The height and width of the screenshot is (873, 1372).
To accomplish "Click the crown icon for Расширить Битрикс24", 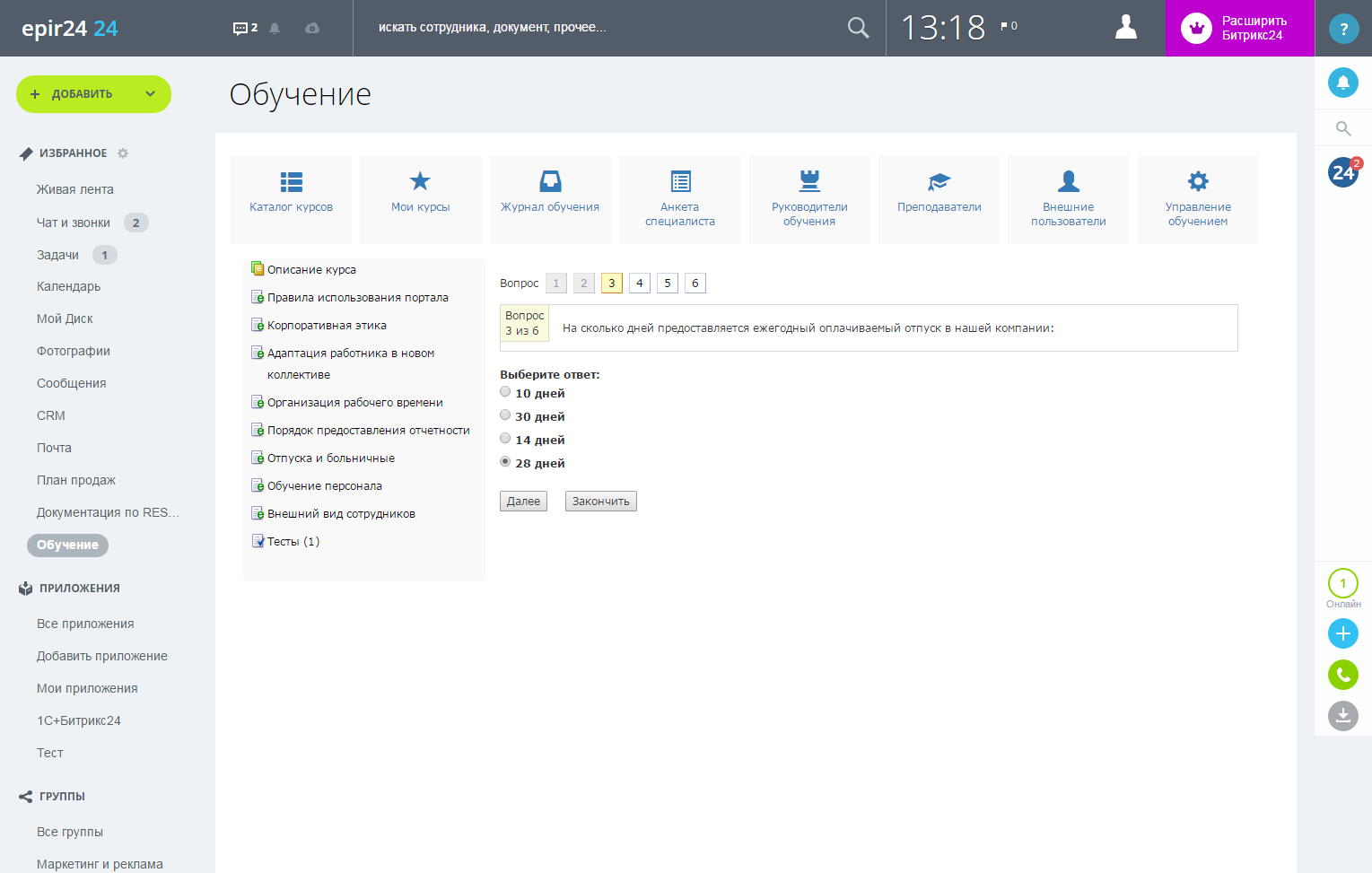I will 1196,28.
